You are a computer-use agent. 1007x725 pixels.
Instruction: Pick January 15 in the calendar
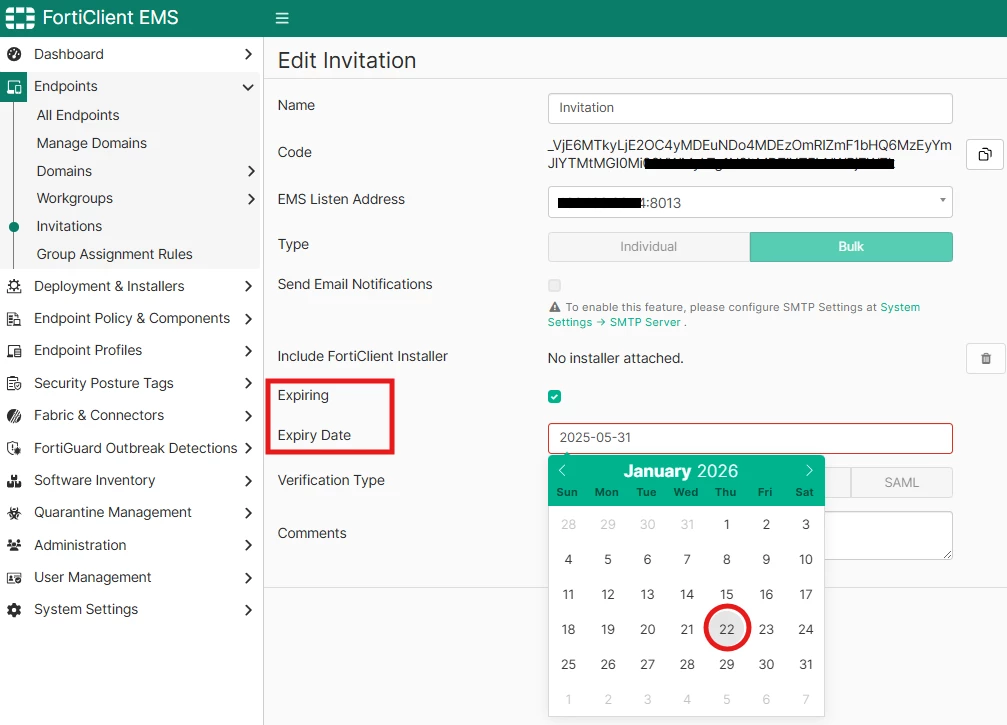click(x=726, y=595)
